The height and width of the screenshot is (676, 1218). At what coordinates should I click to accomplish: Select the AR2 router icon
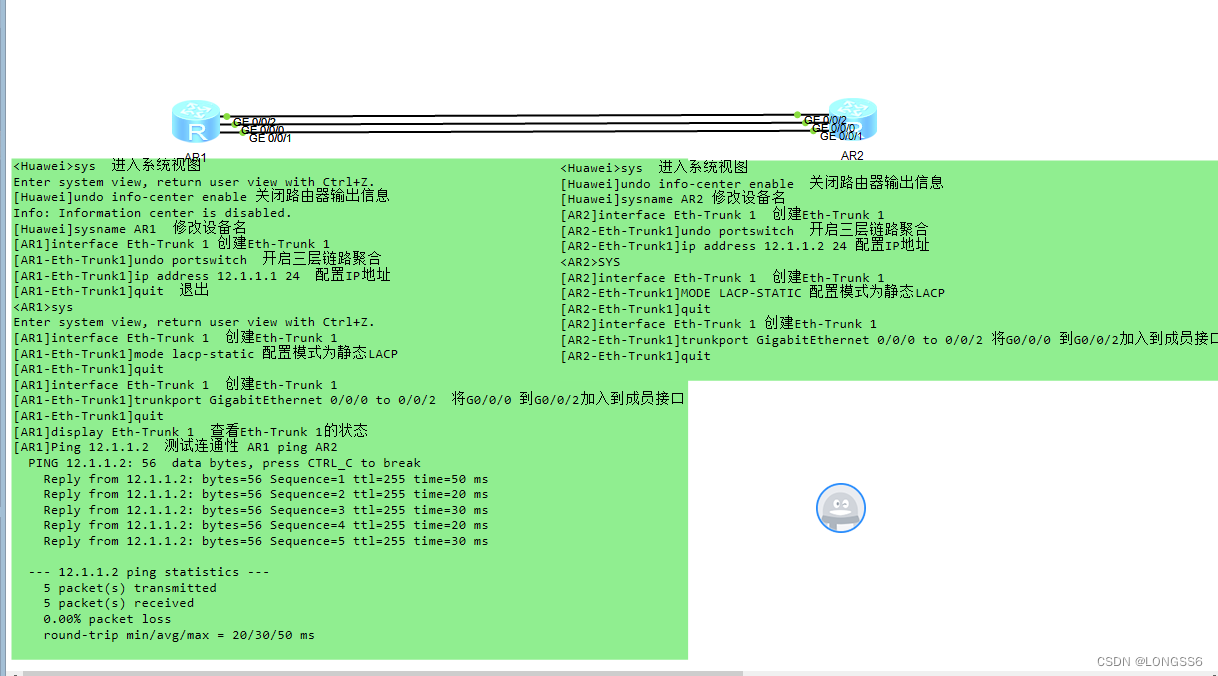point(852,120)
